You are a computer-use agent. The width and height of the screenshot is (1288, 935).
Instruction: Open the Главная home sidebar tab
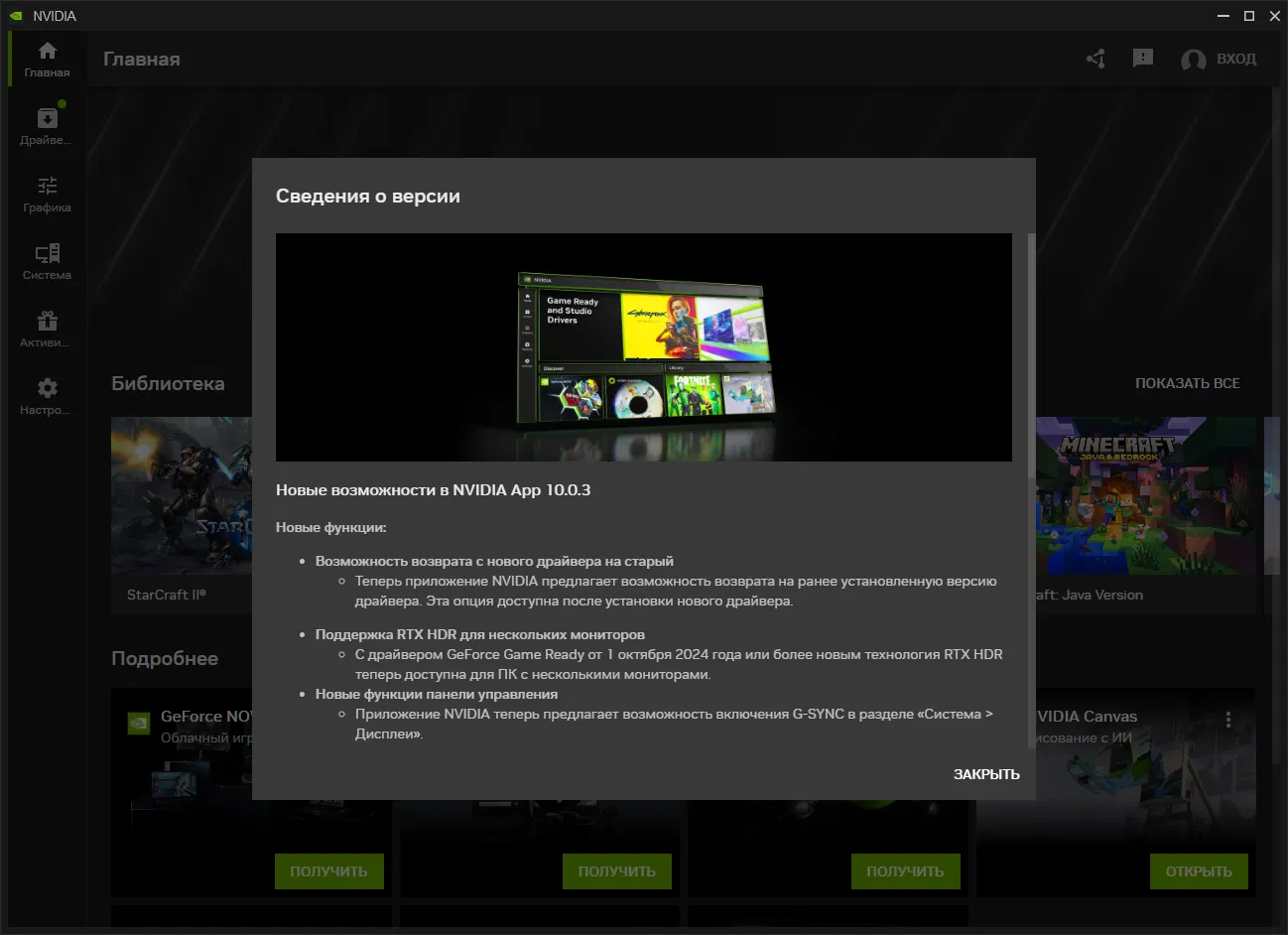pyautogui.click(x=47, y=60)
